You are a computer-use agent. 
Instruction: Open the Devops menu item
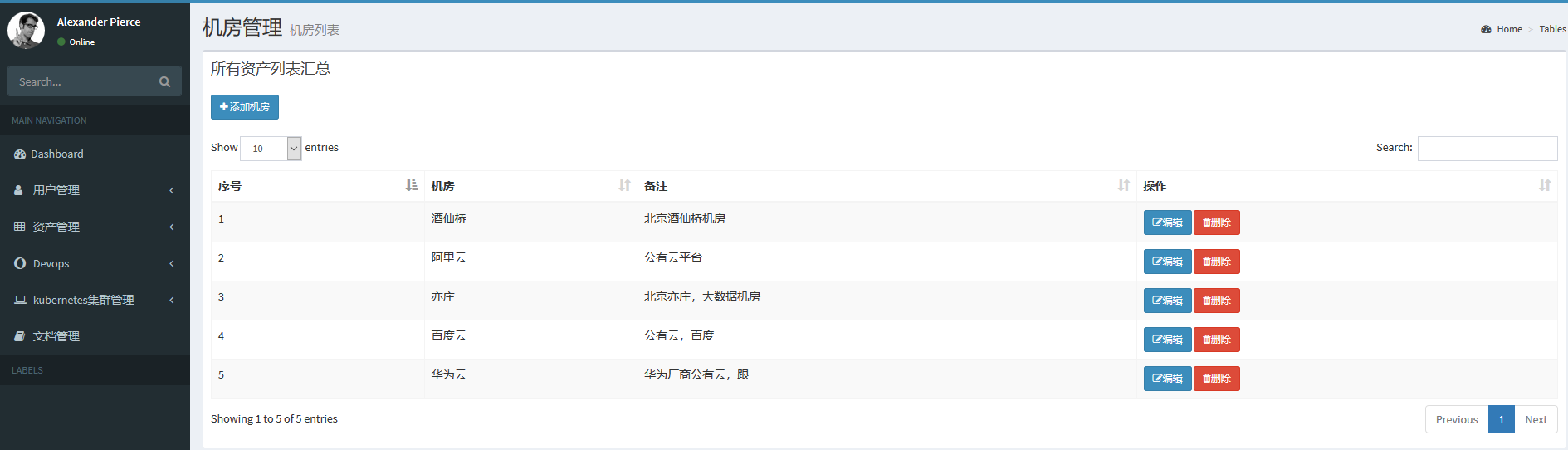[95, 263]
